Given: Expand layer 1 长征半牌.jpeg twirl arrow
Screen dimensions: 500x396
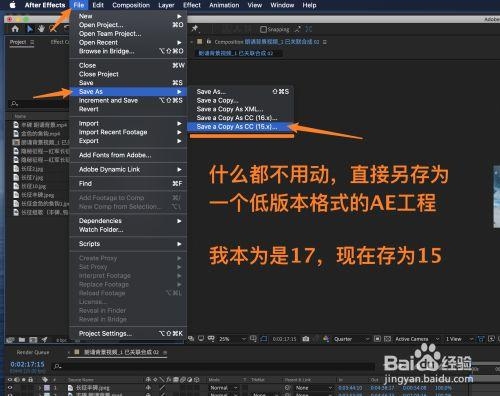Looking at the screenshot, I should (x=40, y=388).
